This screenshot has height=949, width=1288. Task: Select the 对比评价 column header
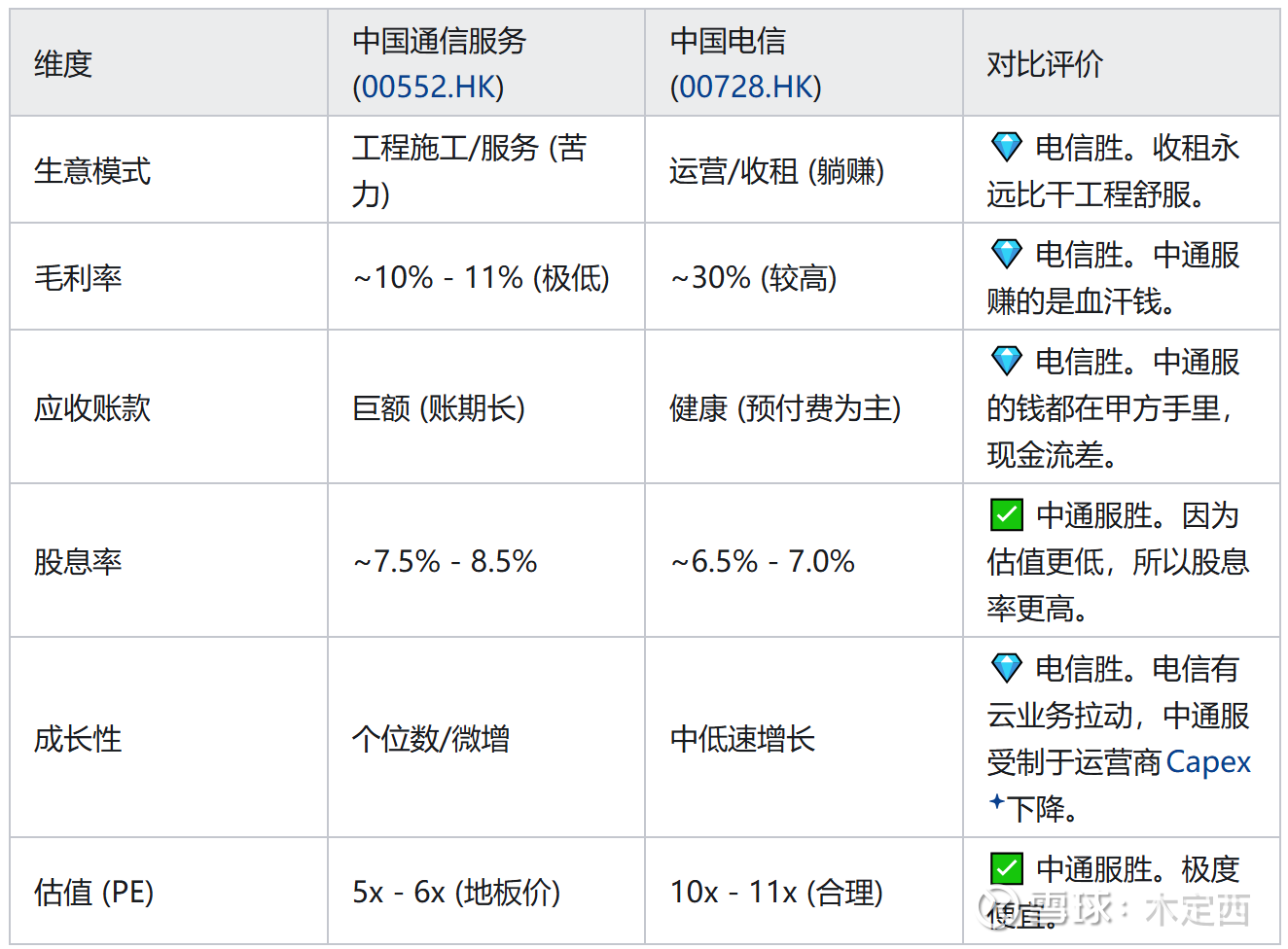[1045, 64]
